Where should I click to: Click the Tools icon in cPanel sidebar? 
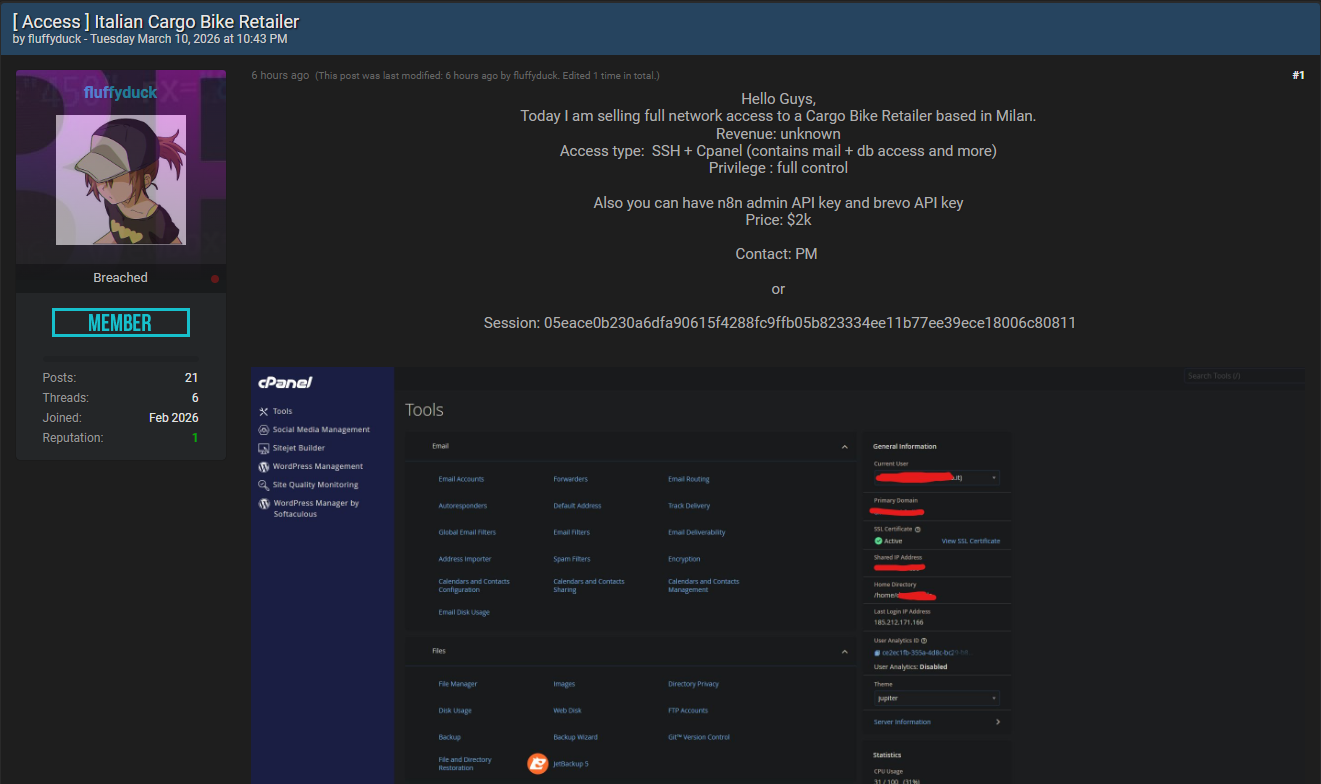pos(263,411)
